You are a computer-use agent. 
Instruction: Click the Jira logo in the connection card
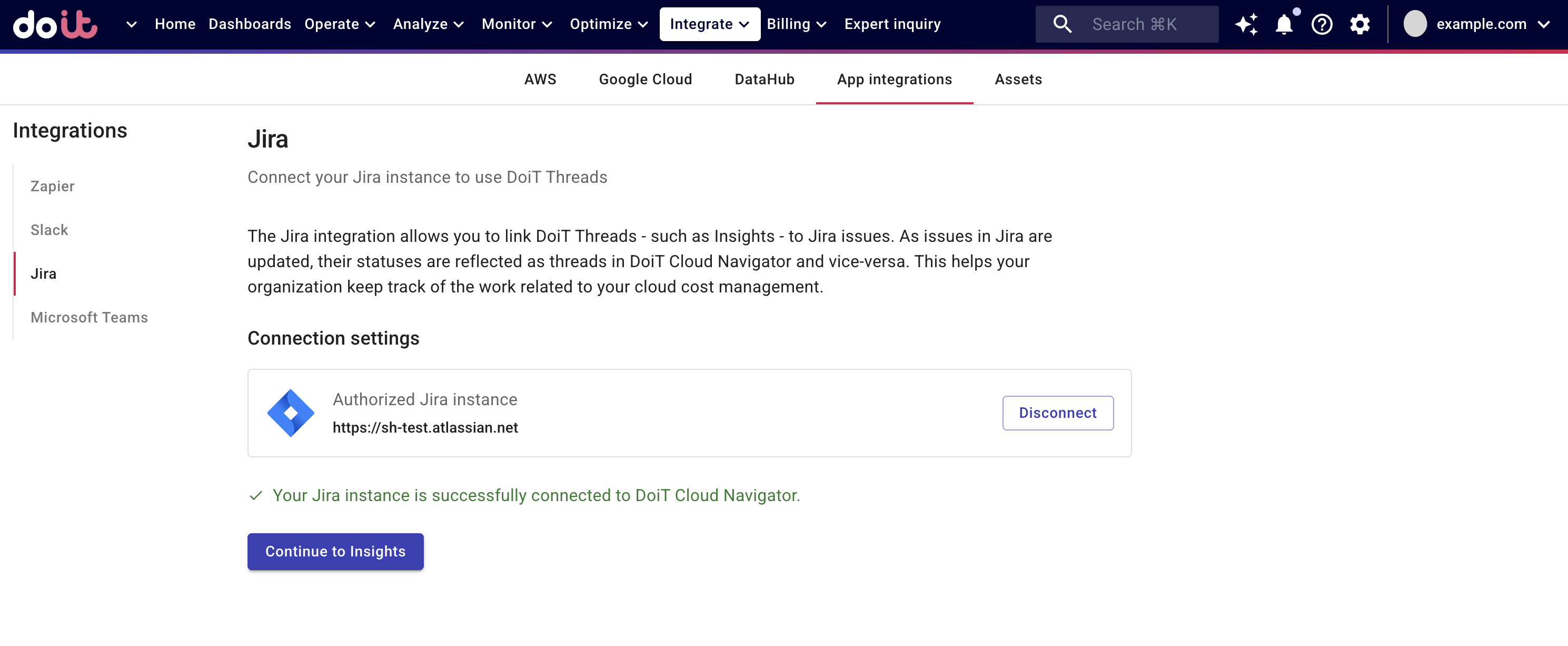click(x=290, y=413)
